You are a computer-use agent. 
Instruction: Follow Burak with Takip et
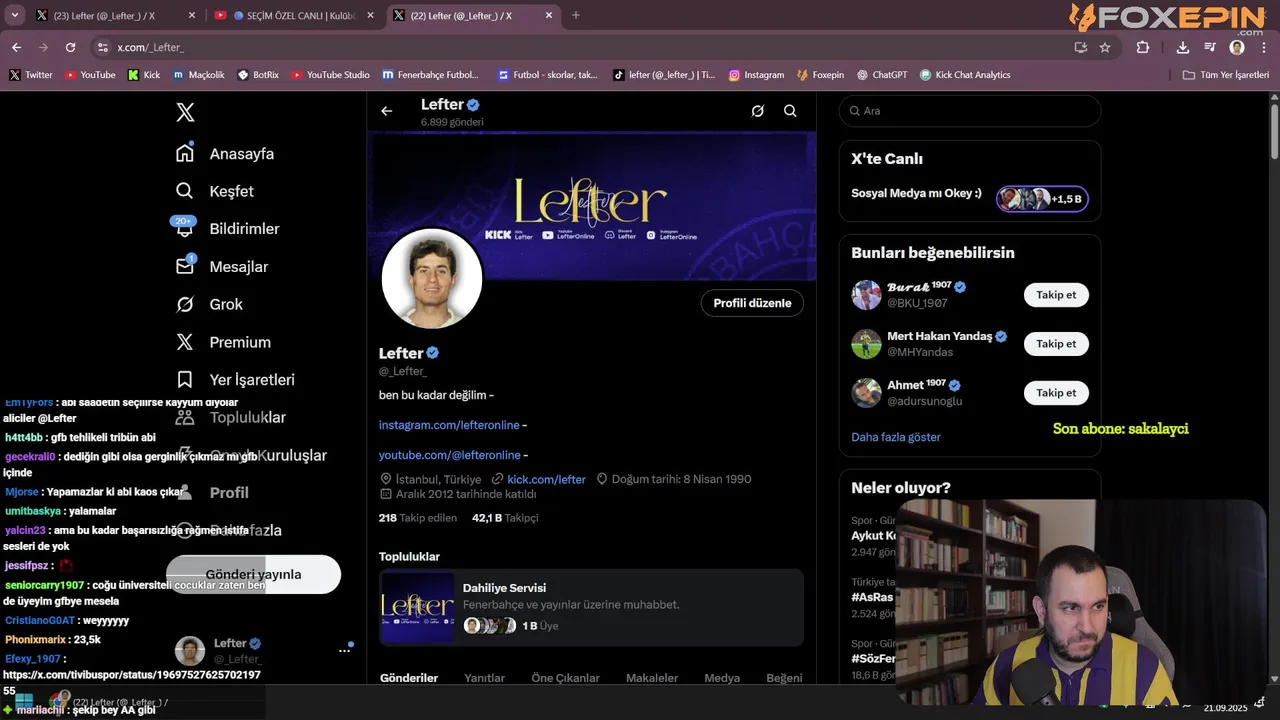click(x=1056, y=295)
